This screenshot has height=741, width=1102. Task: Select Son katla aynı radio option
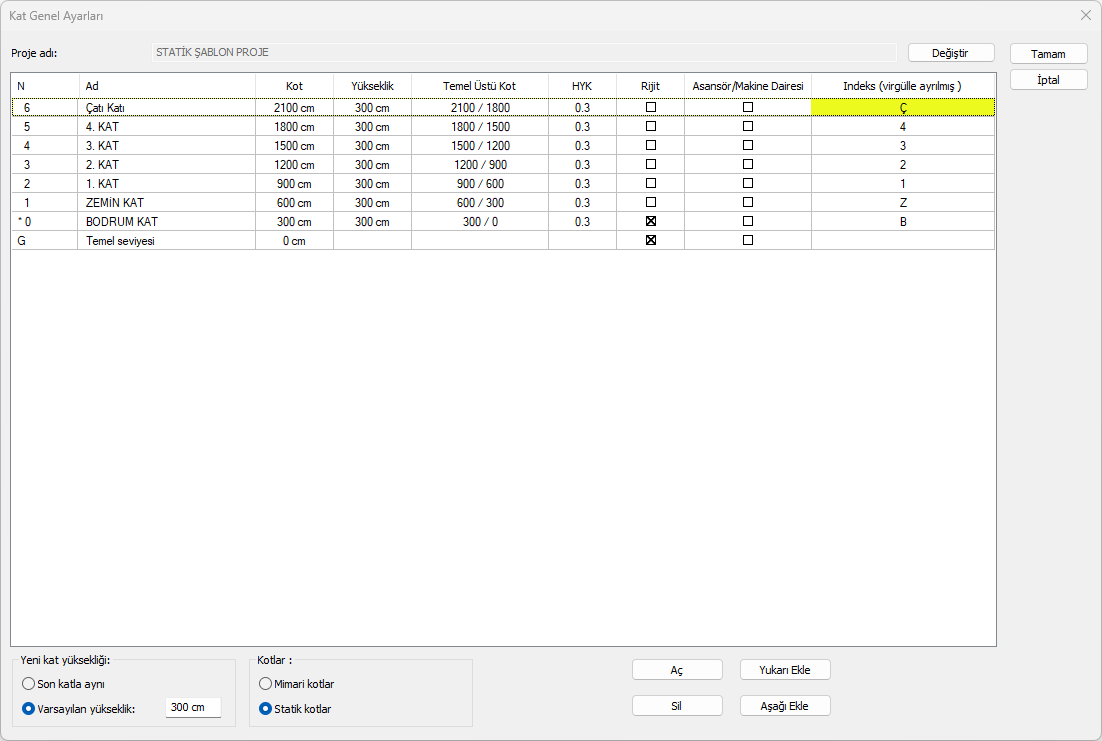click(29, 684)
